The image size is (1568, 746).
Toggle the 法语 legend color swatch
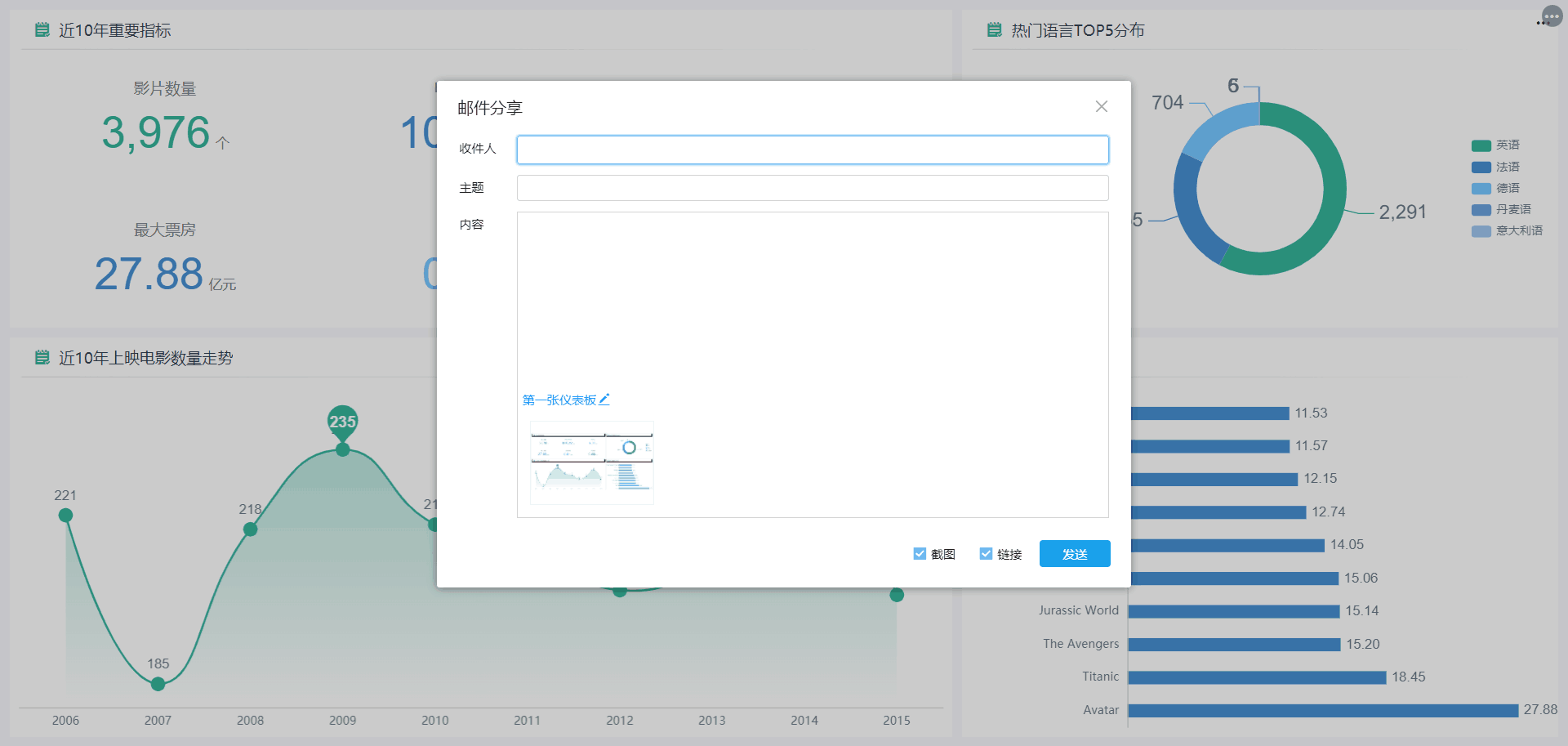(1481, 167)
